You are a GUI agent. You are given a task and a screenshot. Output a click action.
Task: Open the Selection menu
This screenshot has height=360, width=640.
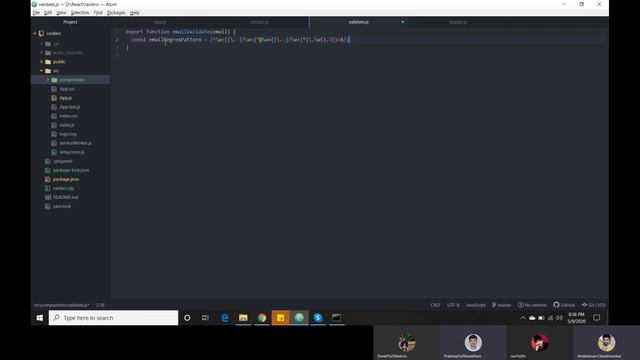pos(80,13)
